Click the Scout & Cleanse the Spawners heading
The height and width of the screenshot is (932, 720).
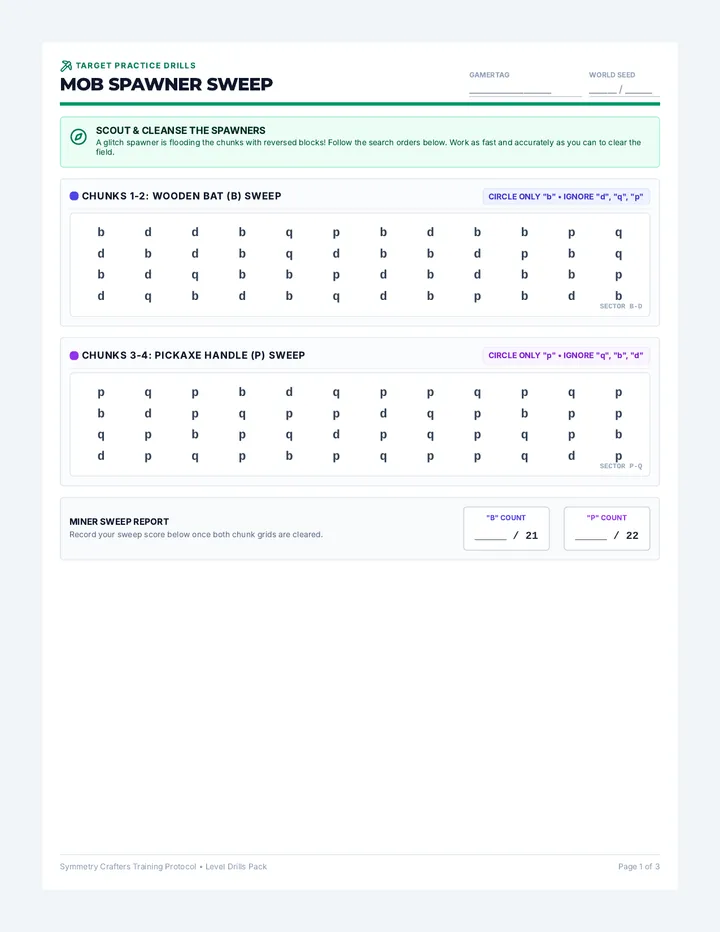tap(181, 130)
